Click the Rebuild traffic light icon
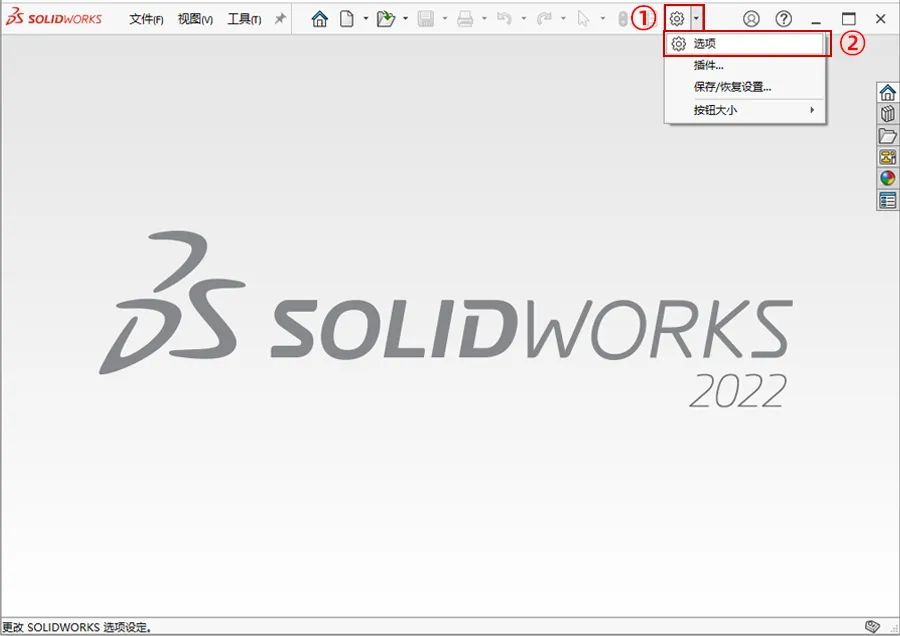 (623, 19)
